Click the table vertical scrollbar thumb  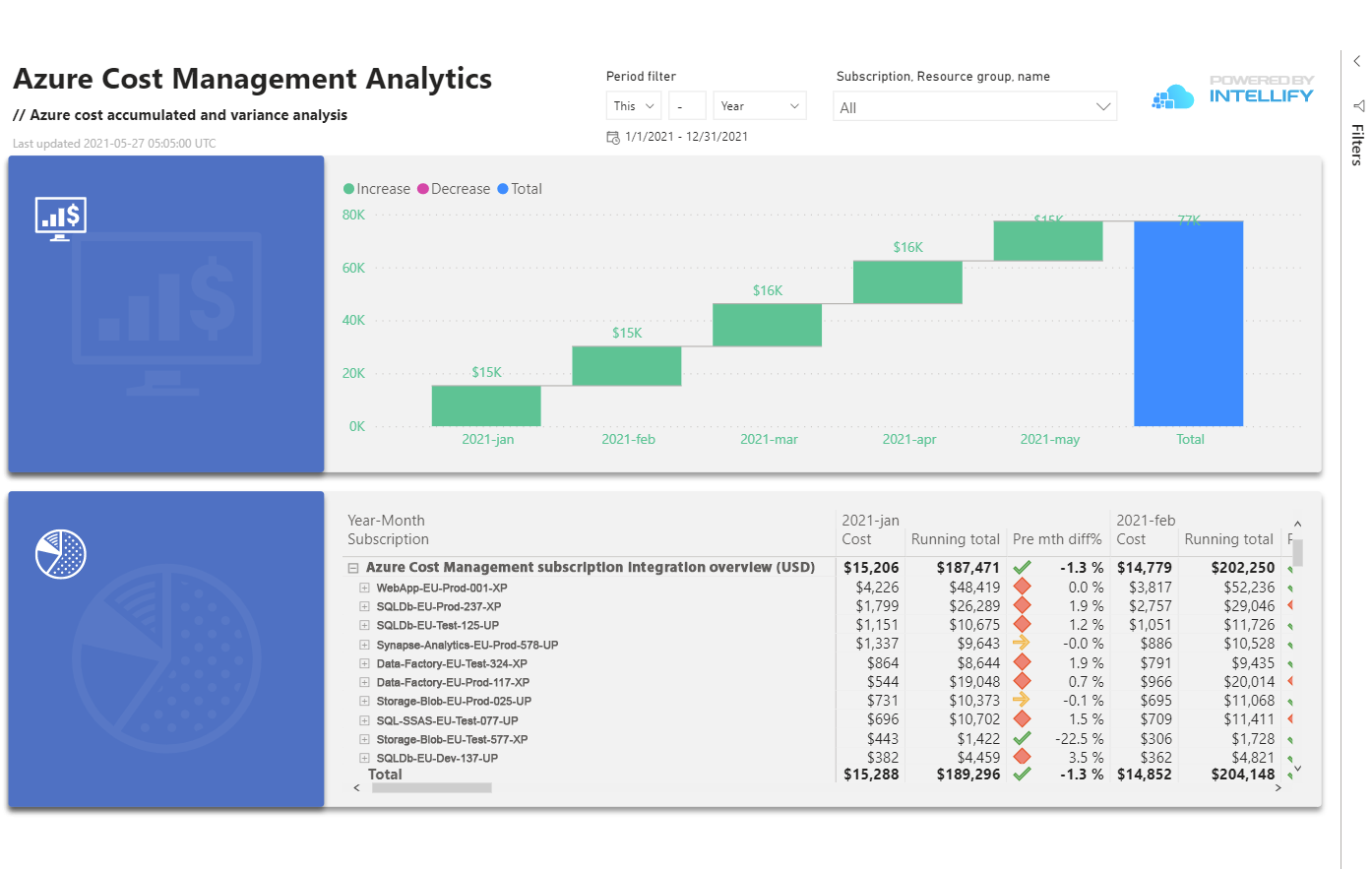[1297, 553]
